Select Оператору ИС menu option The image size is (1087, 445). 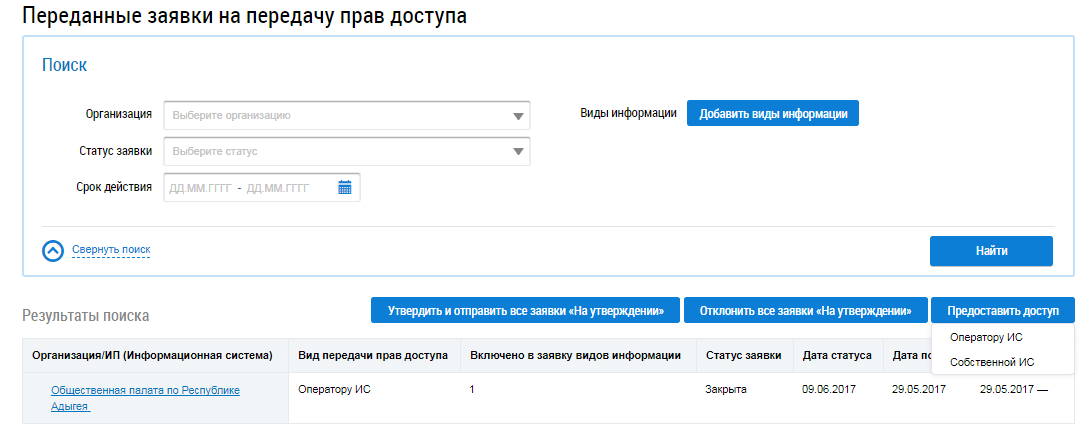(x=985, y=338)
